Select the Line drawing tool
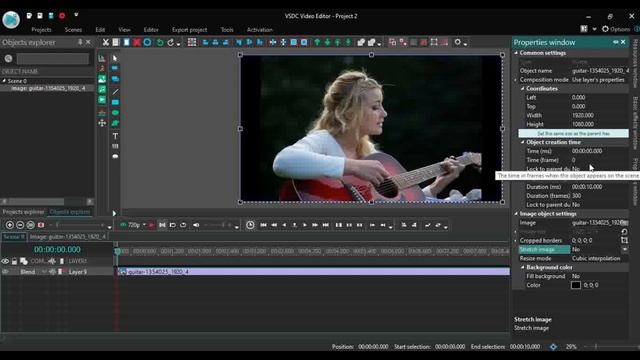640x360 pixels. point(116,91)
